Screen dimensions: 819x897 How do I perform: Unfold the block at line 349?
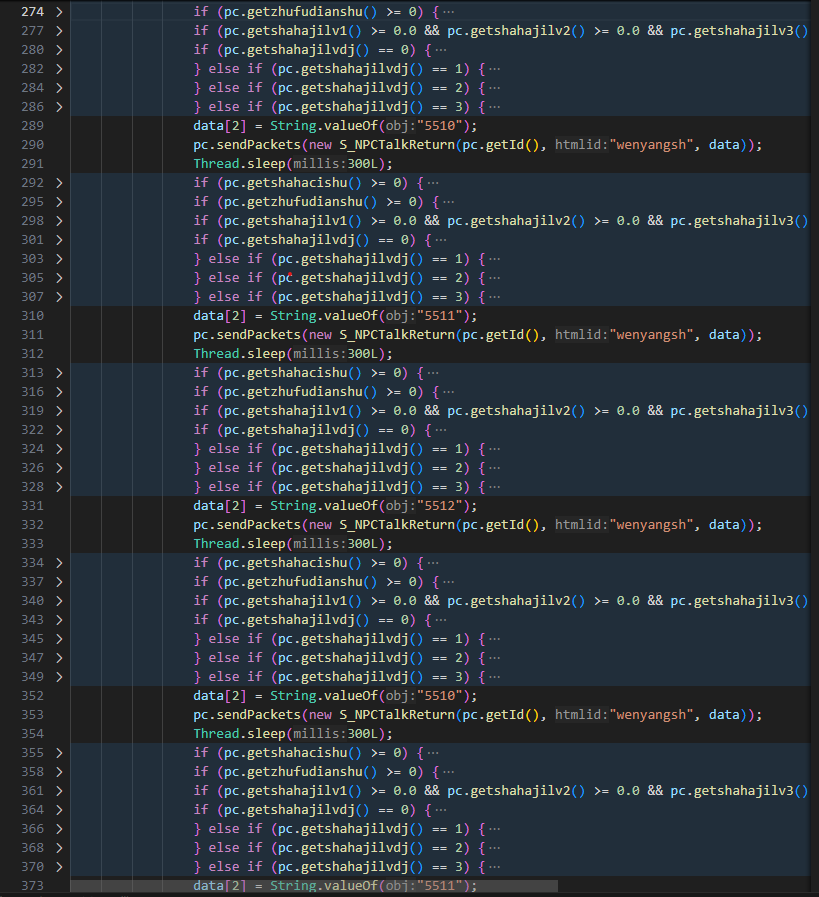[59, 677]
